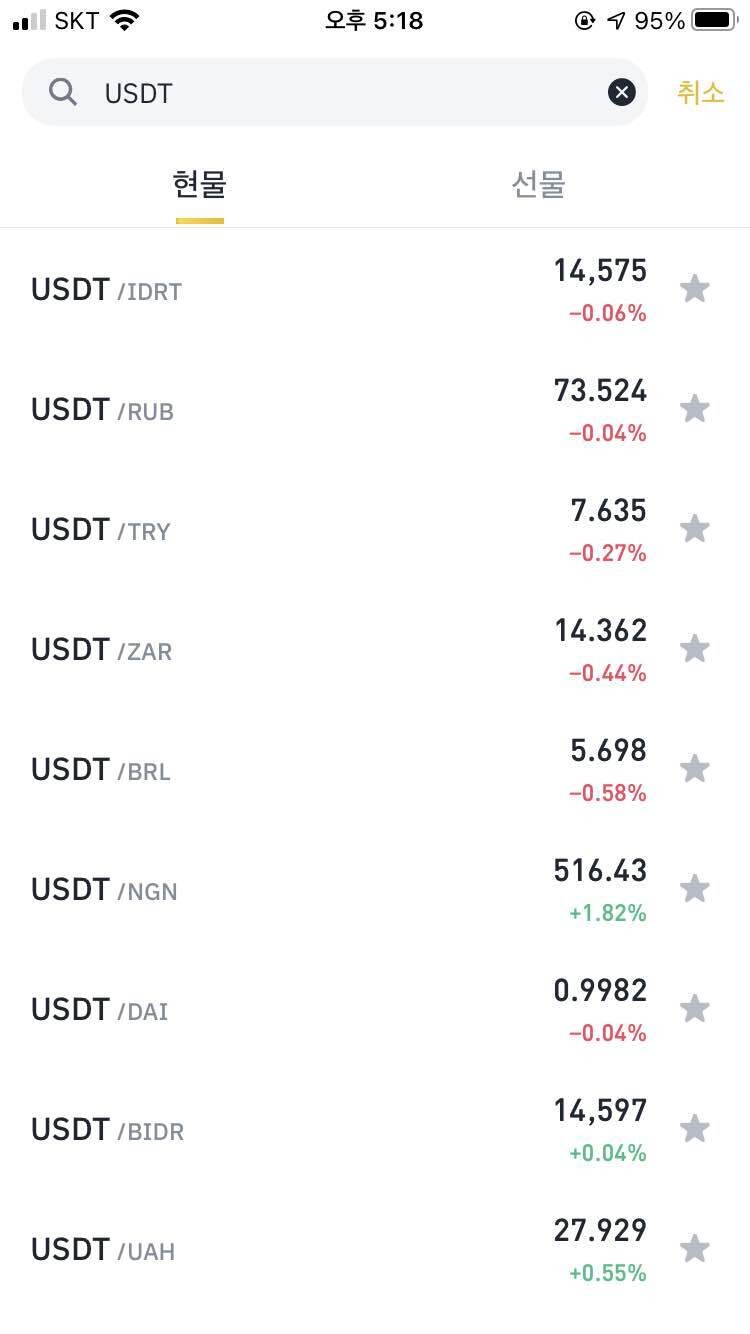
Task: Star the USDT/BIDR pair
Action: pyautogui.click(x=694, y=1129)
